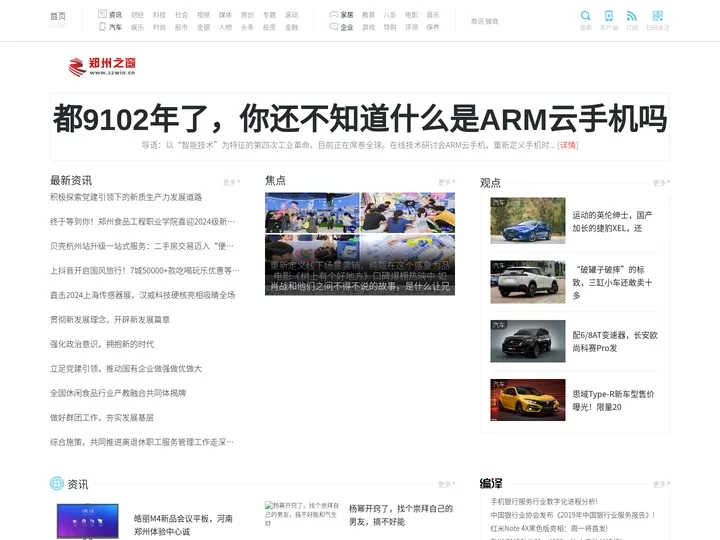The image size is (720, 540).
Task: Click the blue car thumbnail
Action: point(528,220)
